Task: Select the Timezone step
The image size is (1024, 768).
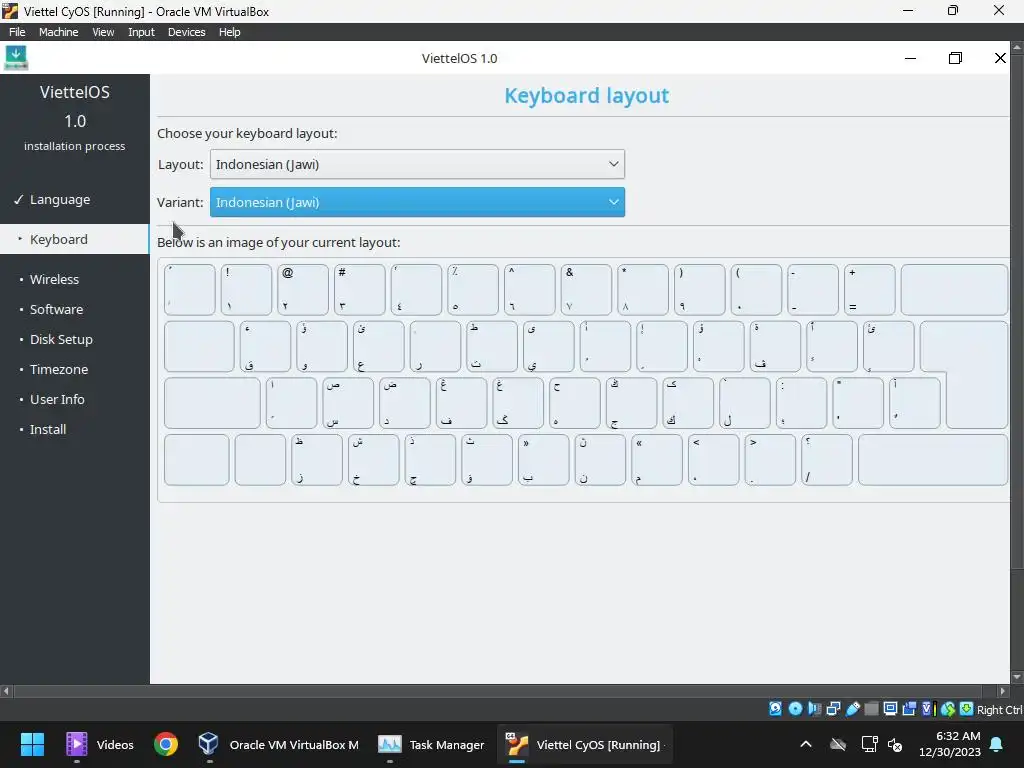Action: tap(74, 369)
